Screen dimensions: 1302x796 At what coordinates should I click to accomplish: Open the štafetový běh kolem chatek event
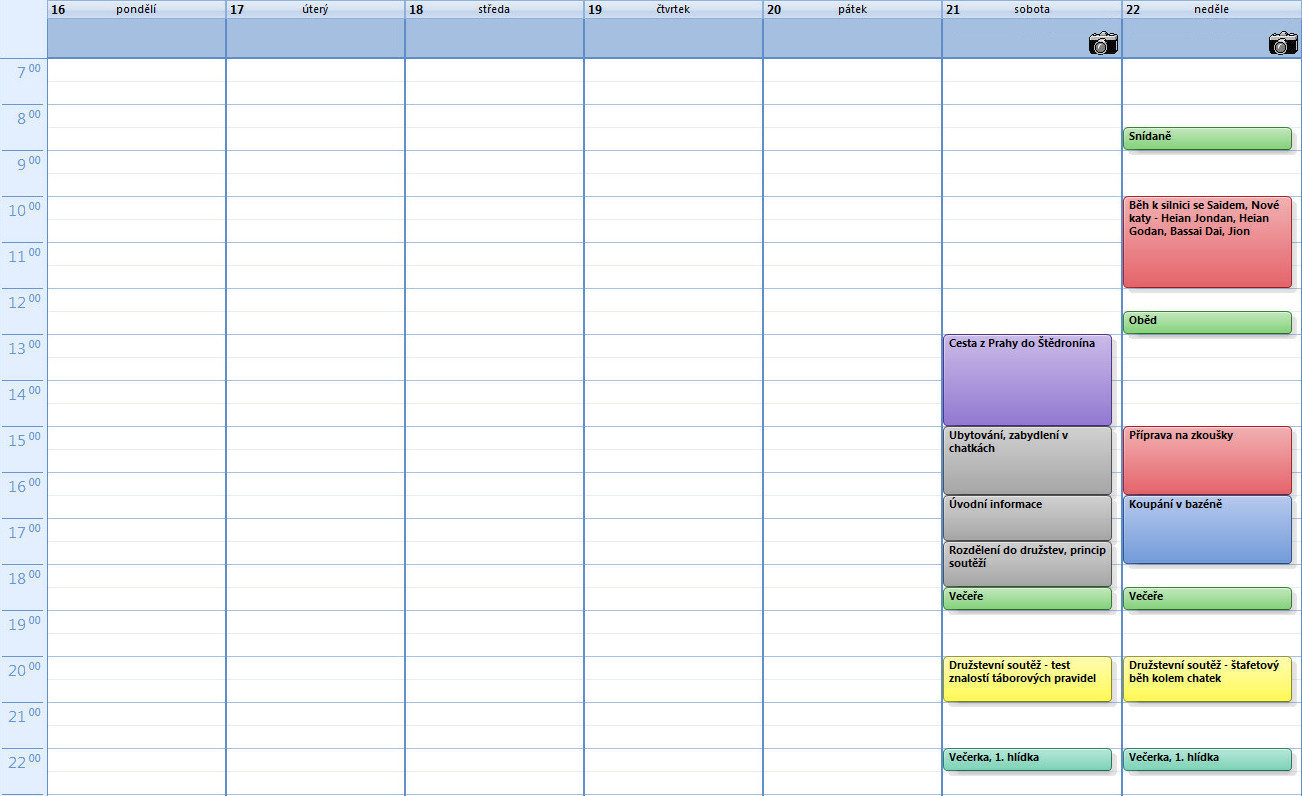(x=1207, y=678)
